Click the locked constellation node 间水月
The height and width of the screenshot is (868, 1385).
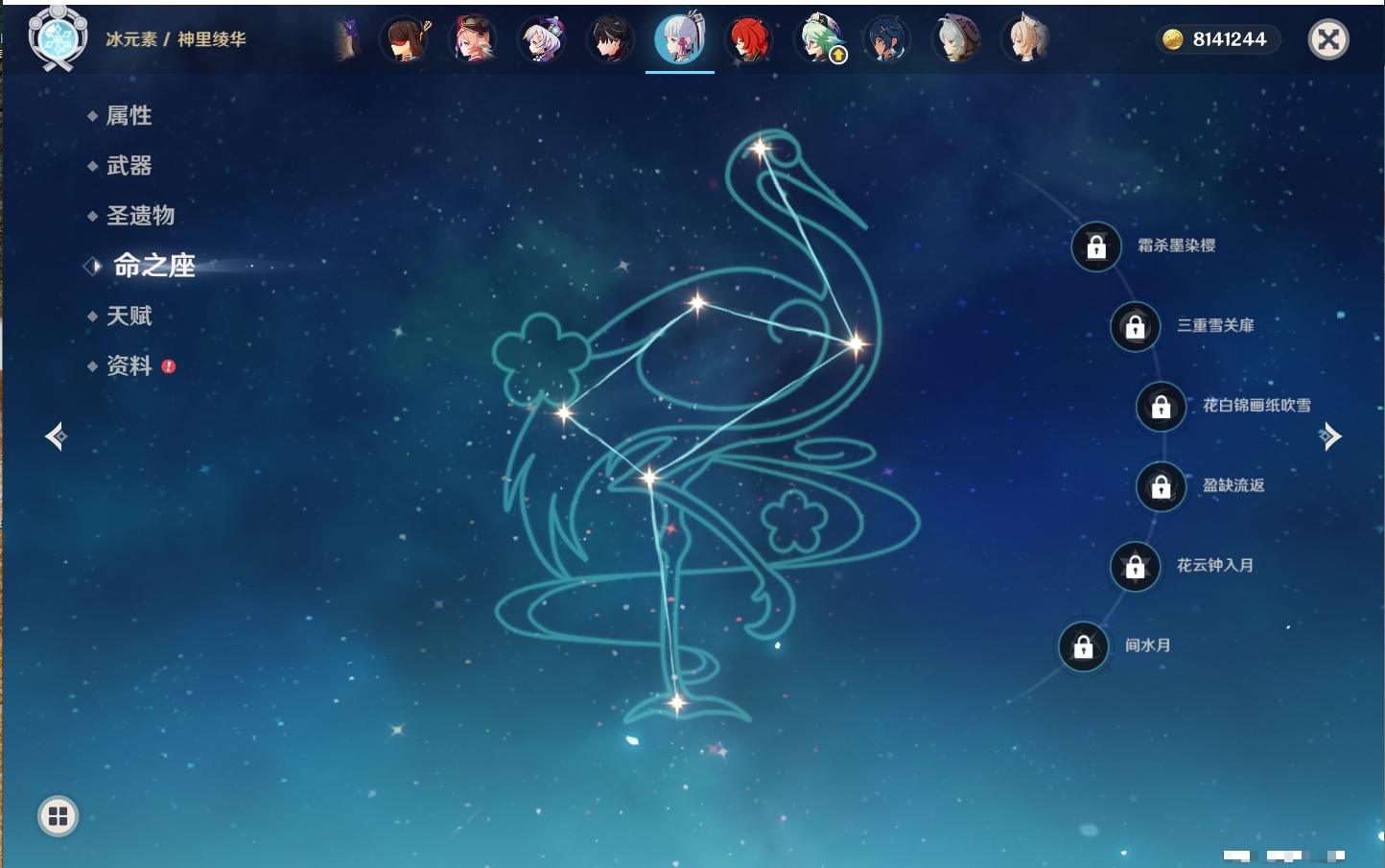click(1083, 647)
